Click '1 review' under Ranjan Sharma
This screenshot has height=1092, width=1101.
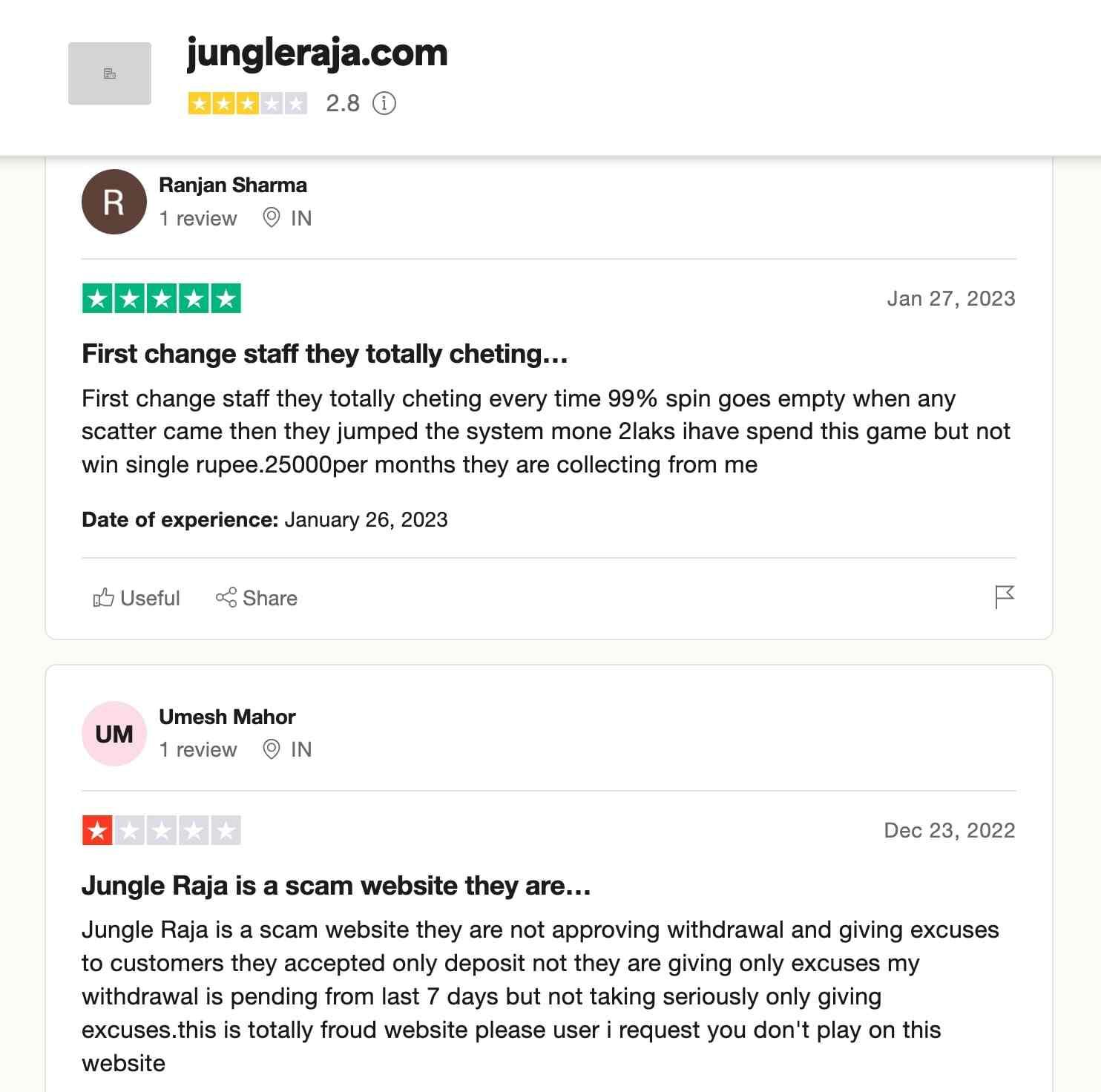(198, 218)
